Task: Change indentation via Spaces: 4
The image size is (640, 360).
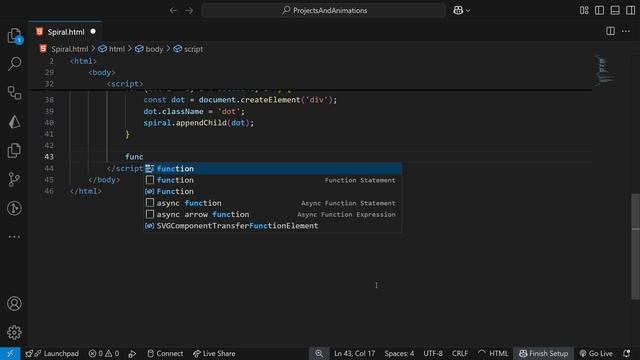Action: tap(399, 353)
